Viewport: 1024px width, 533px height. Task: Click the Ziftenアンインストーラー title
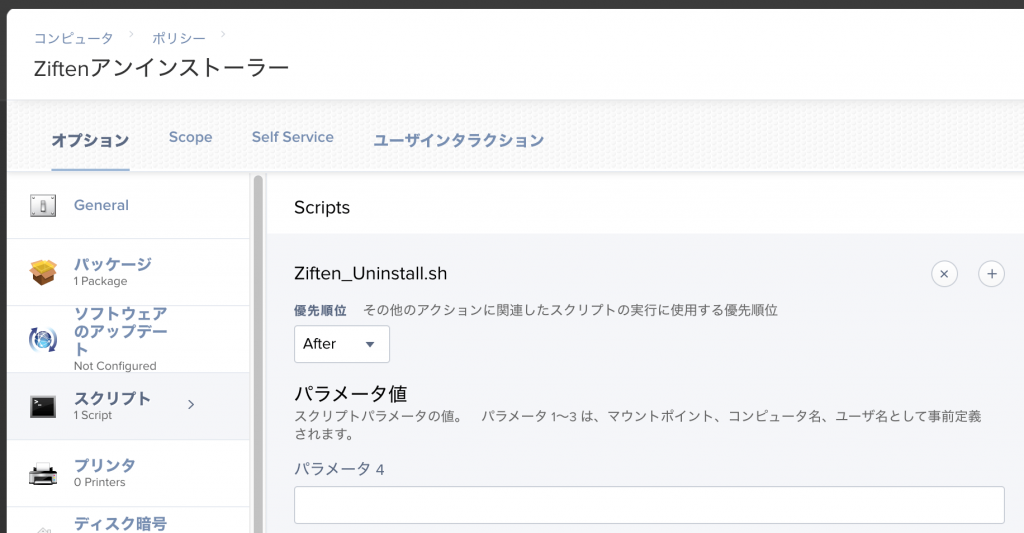pyautogui.click(x=161, y=68)
